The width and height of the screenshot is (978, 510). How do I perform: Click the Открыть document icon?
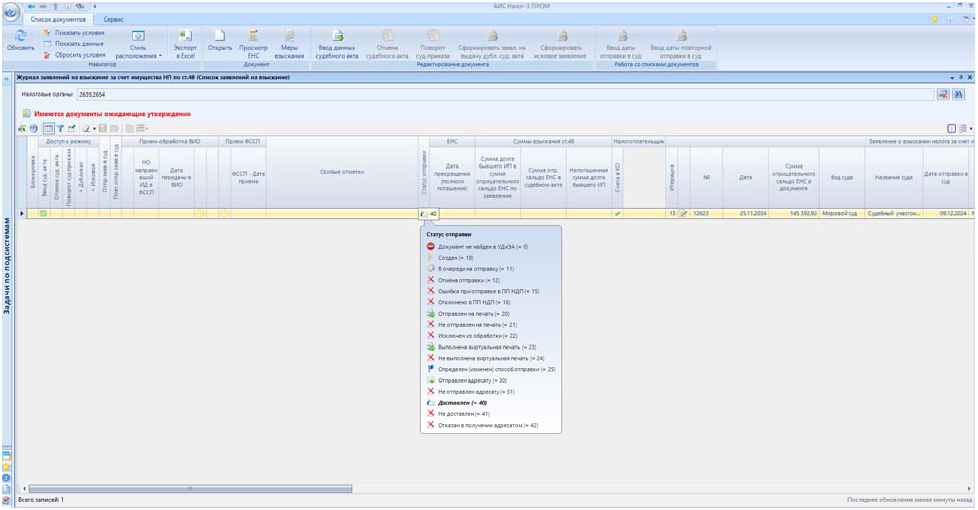pos(219,36)
